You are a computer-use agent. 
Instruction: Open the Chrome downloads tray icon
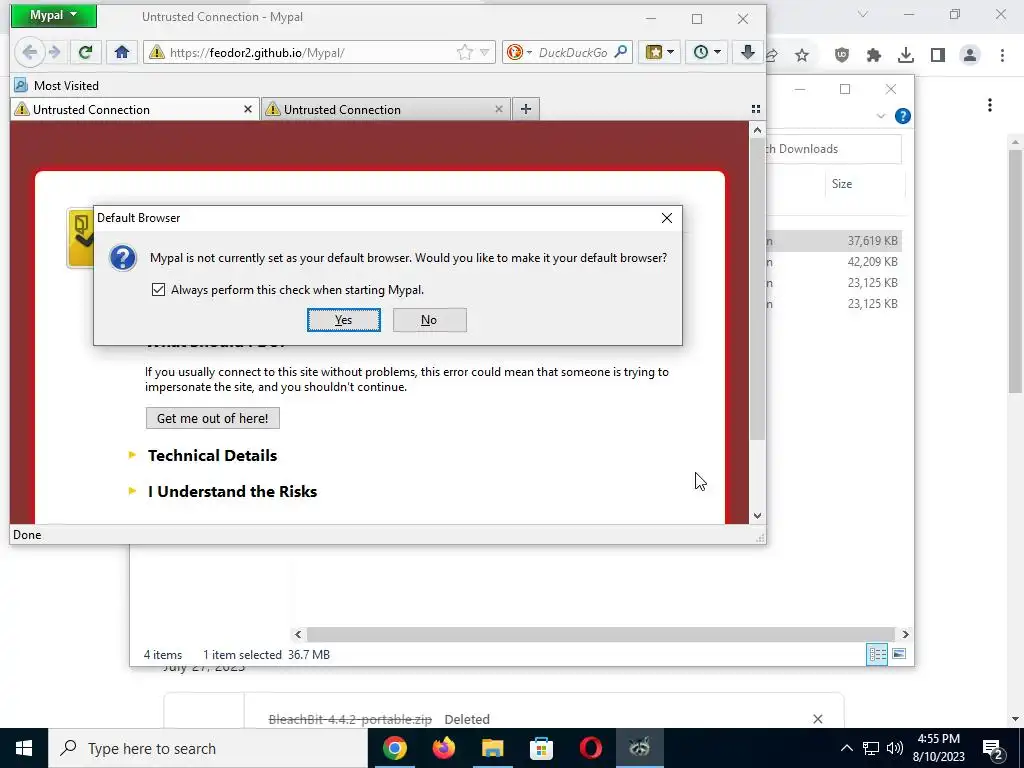(906, 56)
